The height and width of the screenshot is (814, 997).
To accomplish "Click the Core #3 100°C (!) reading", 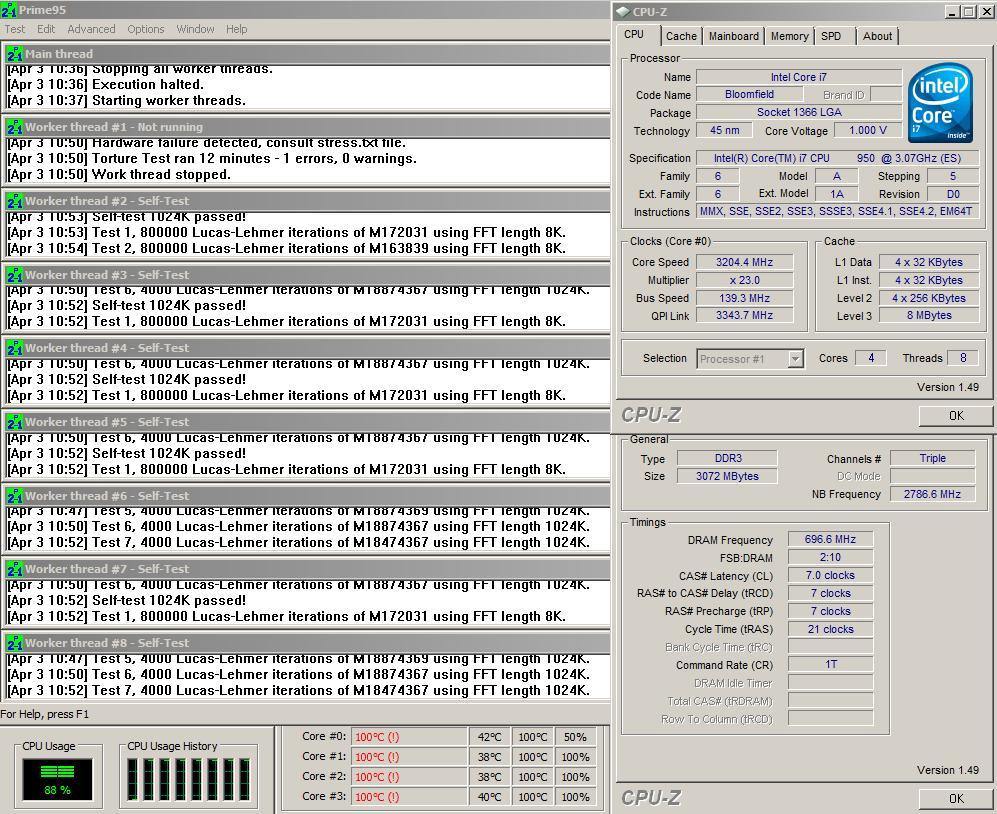I will (409, 797).
